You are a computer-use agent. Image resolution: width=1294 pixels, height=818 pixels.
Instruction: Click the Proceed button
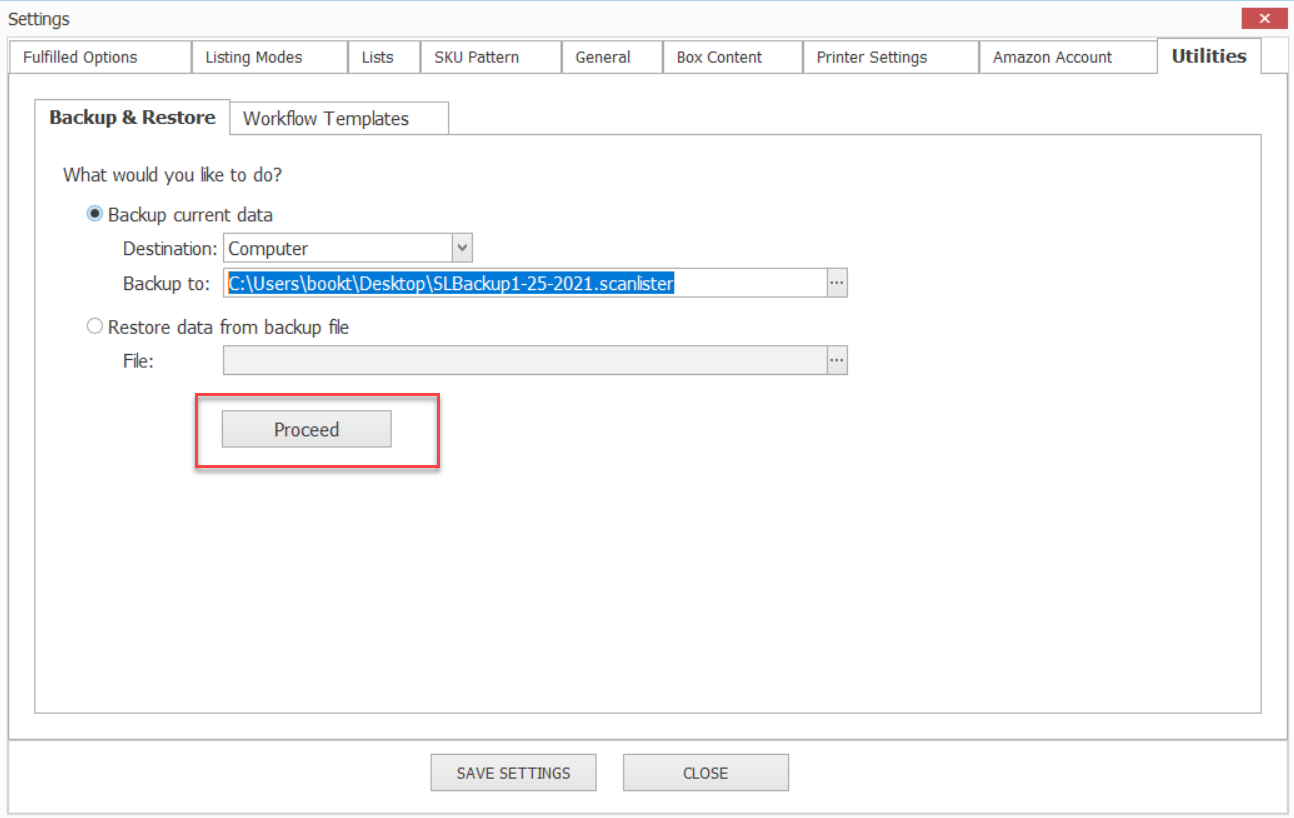click(x=306, y=429)
